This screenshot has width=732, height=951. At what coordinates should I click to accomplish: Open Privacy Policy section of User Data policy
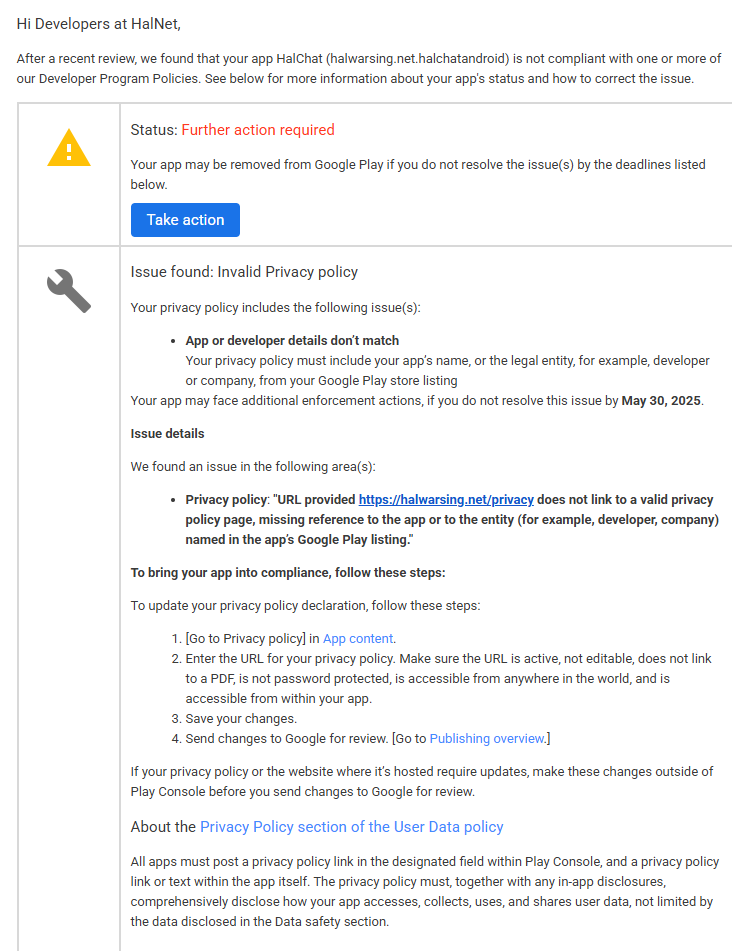[x=352, y=827]
